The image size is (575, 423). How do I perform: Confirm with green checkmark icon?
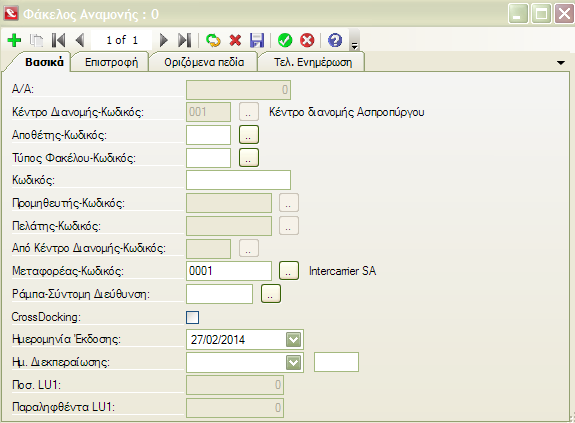pos(285,40)
